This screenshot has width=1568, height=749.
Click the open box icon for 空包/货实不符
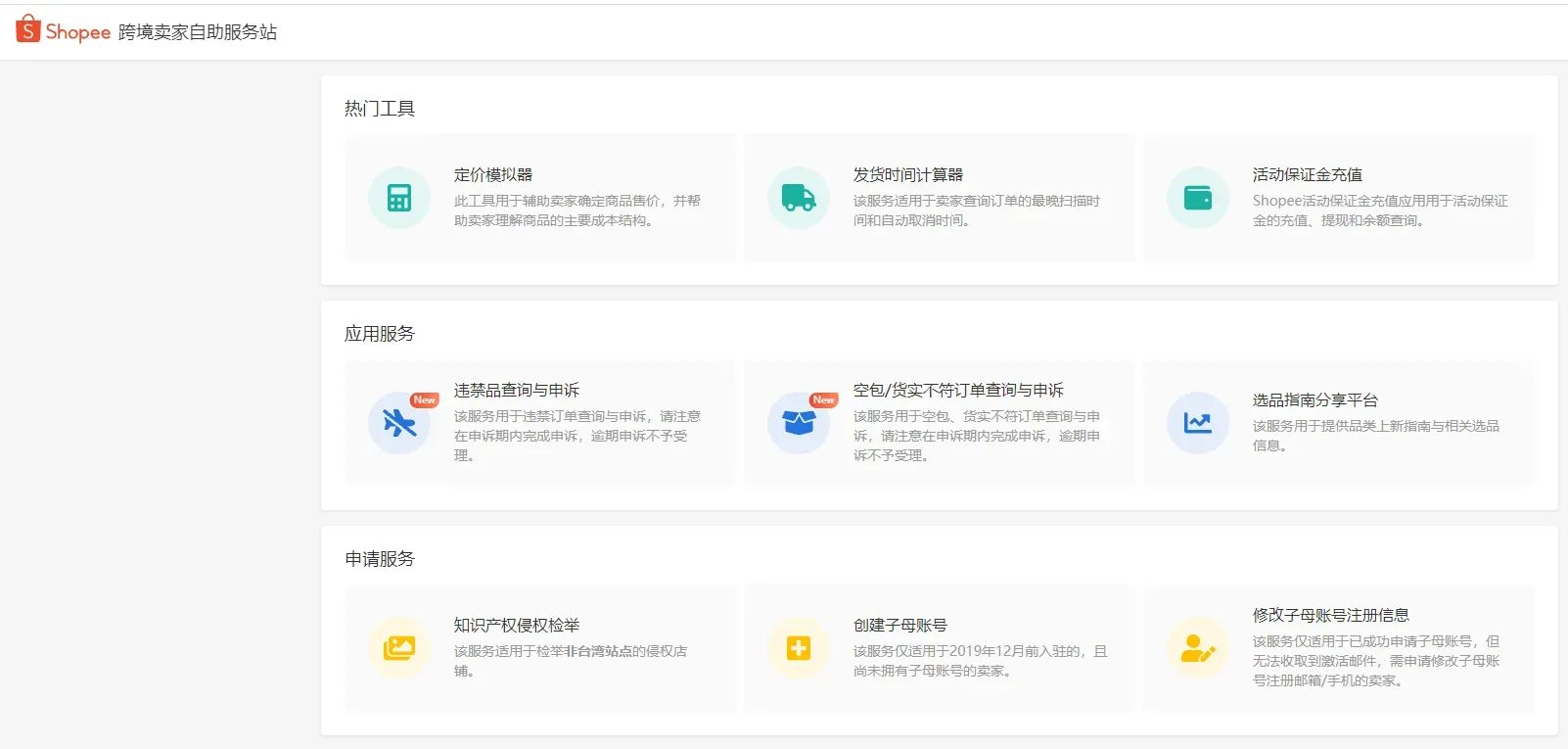pos(799,423)
